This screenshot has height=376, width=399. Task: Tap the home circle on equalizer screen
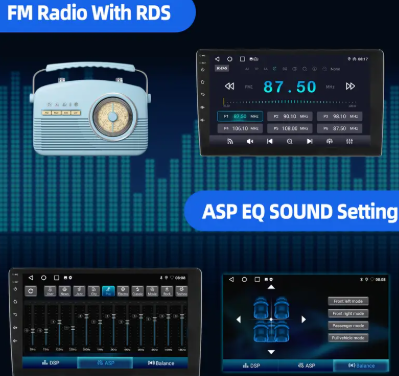pyautogui.click(x=44, y=278)
